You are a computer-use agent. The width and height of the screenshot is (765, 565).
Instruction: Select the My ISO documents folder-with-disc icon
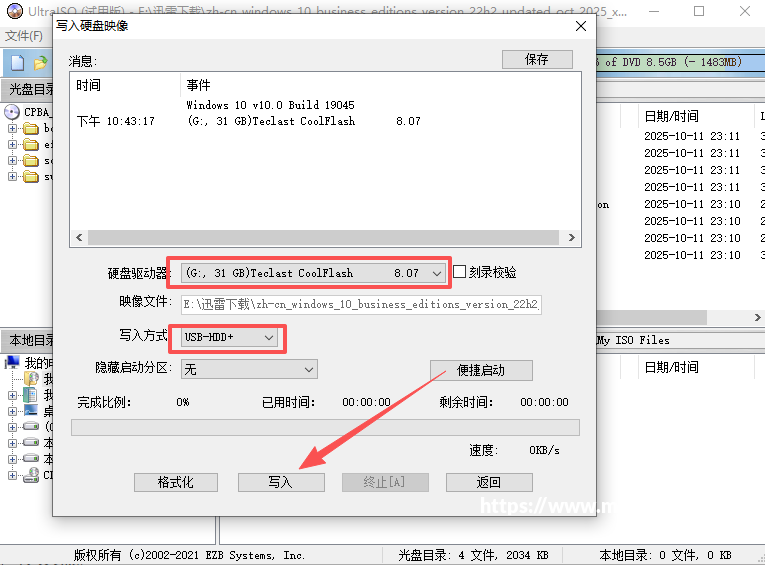[x=31, y=379]
